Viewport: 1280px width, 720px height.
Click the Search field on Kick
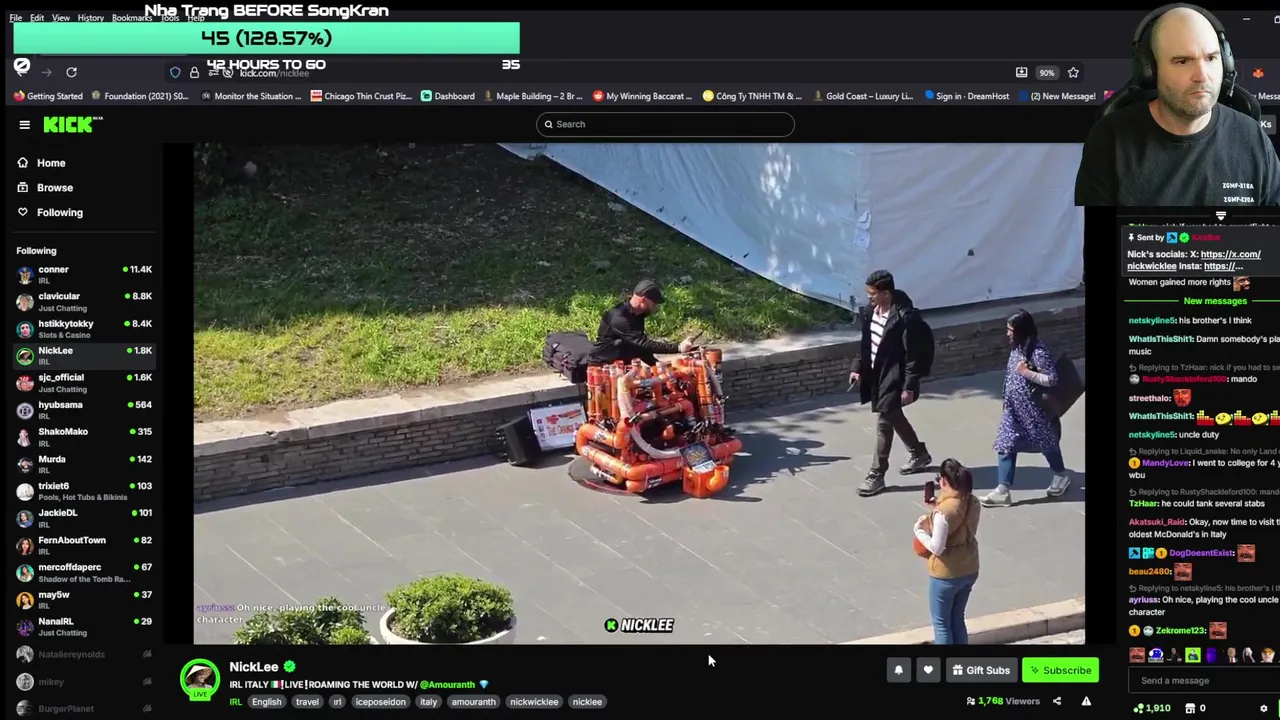click(x=665, y=124)
